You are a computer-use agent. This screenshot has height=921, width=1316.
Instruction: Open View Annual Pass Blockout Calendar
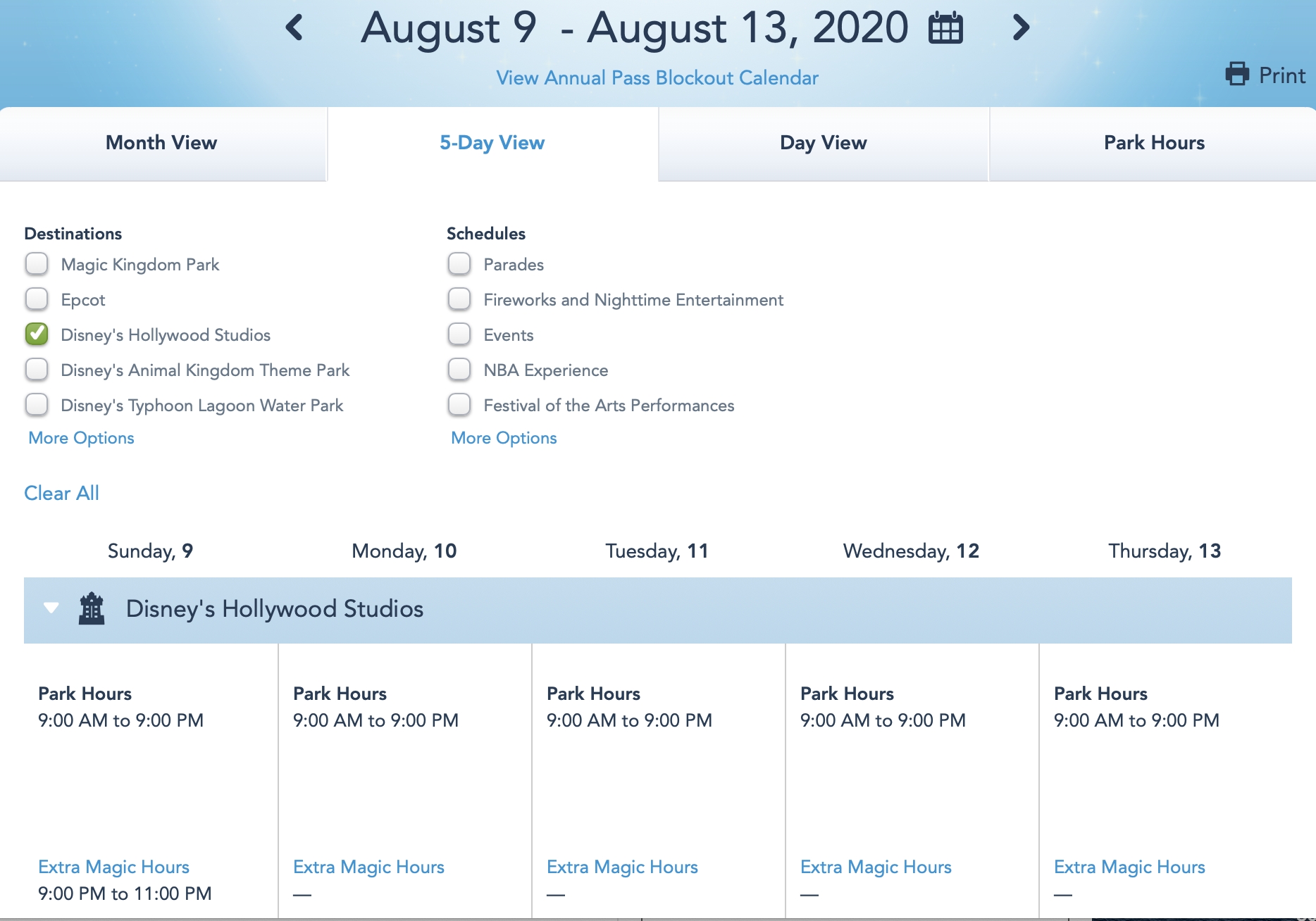[x=657, y=77]
